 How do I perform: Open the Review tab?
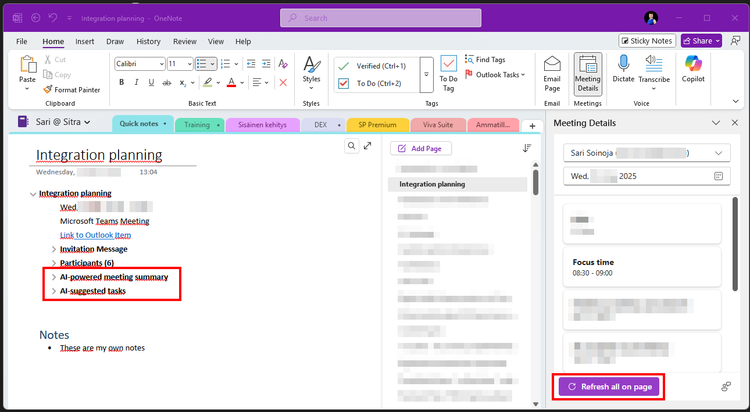[185, 42]
